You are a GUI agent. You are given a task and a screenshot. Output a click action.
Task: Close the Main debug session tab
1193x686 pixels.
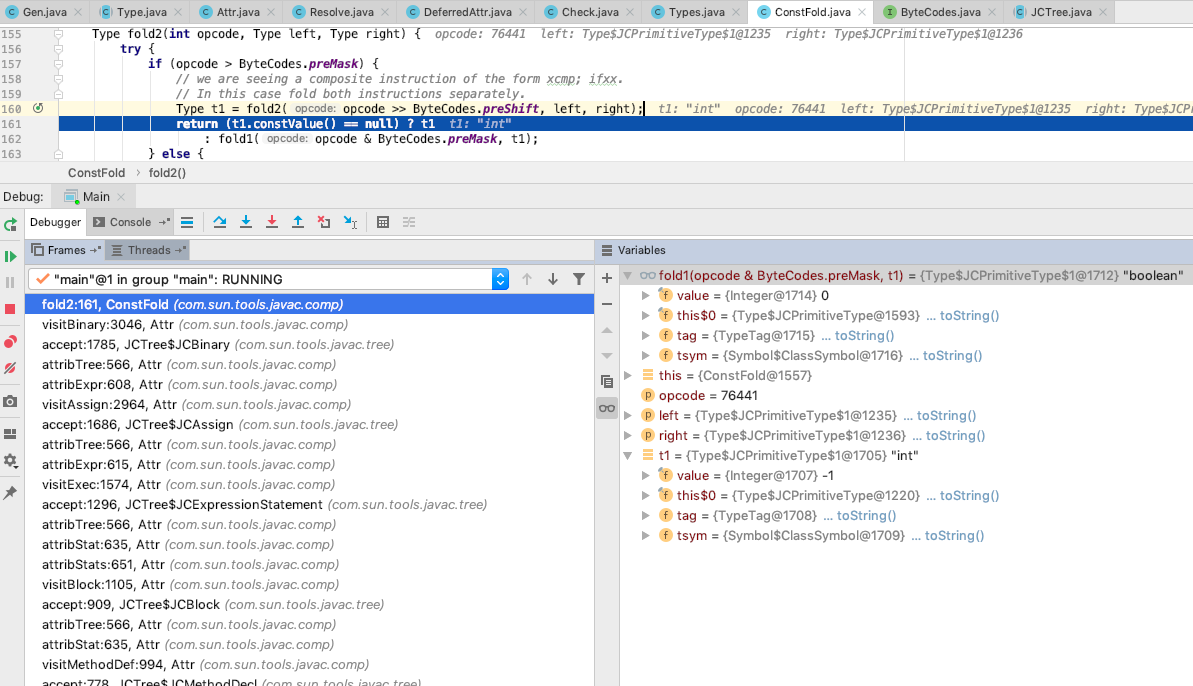(x=121, y=196)
